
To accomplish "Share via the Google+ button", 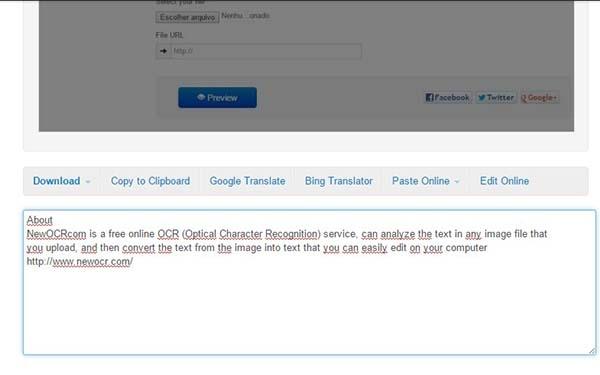I will tap(539, 98).
